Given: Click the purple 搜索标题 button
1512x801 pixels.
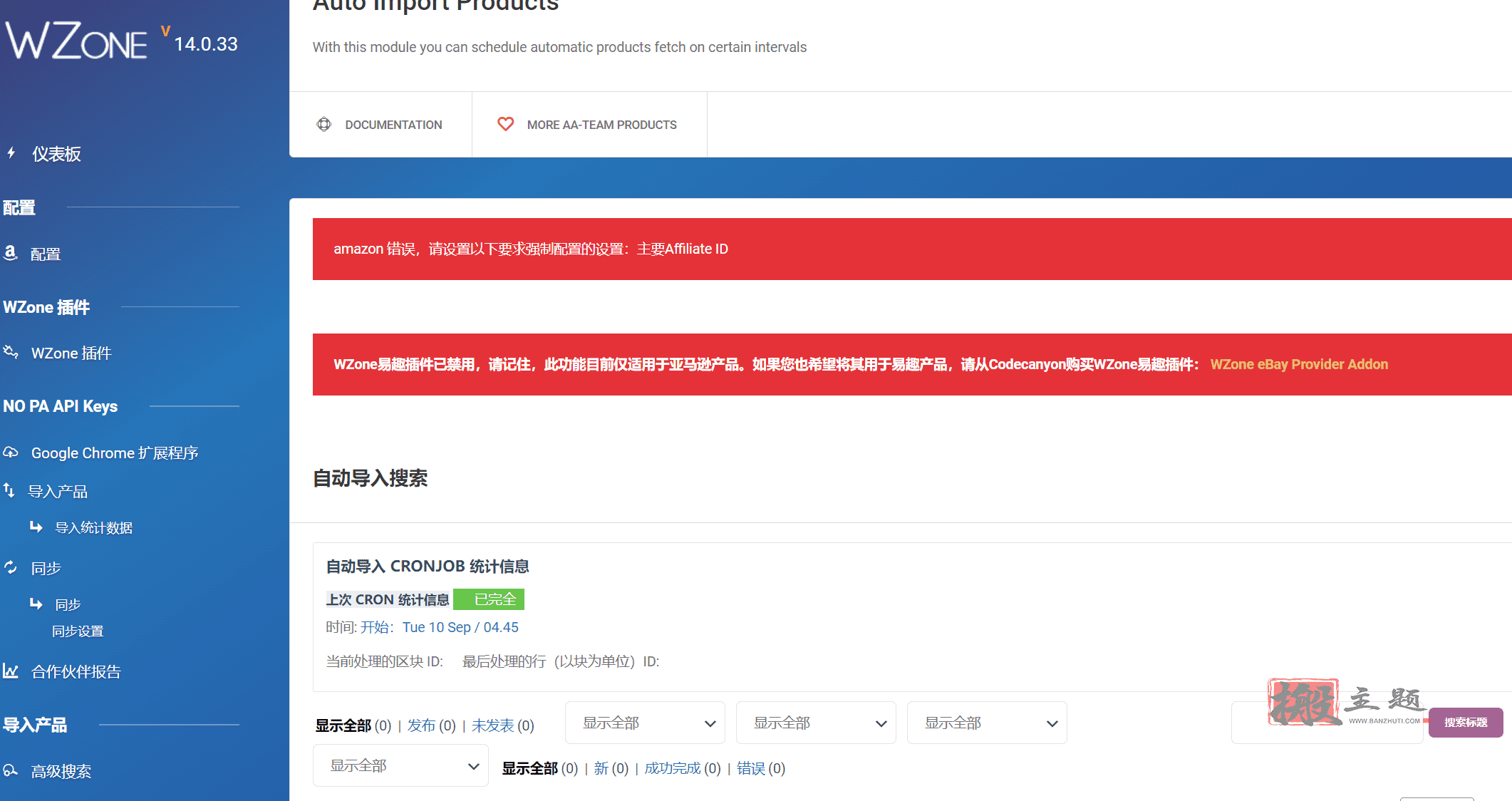Looking at the screenshot, I should [1466, 723].
